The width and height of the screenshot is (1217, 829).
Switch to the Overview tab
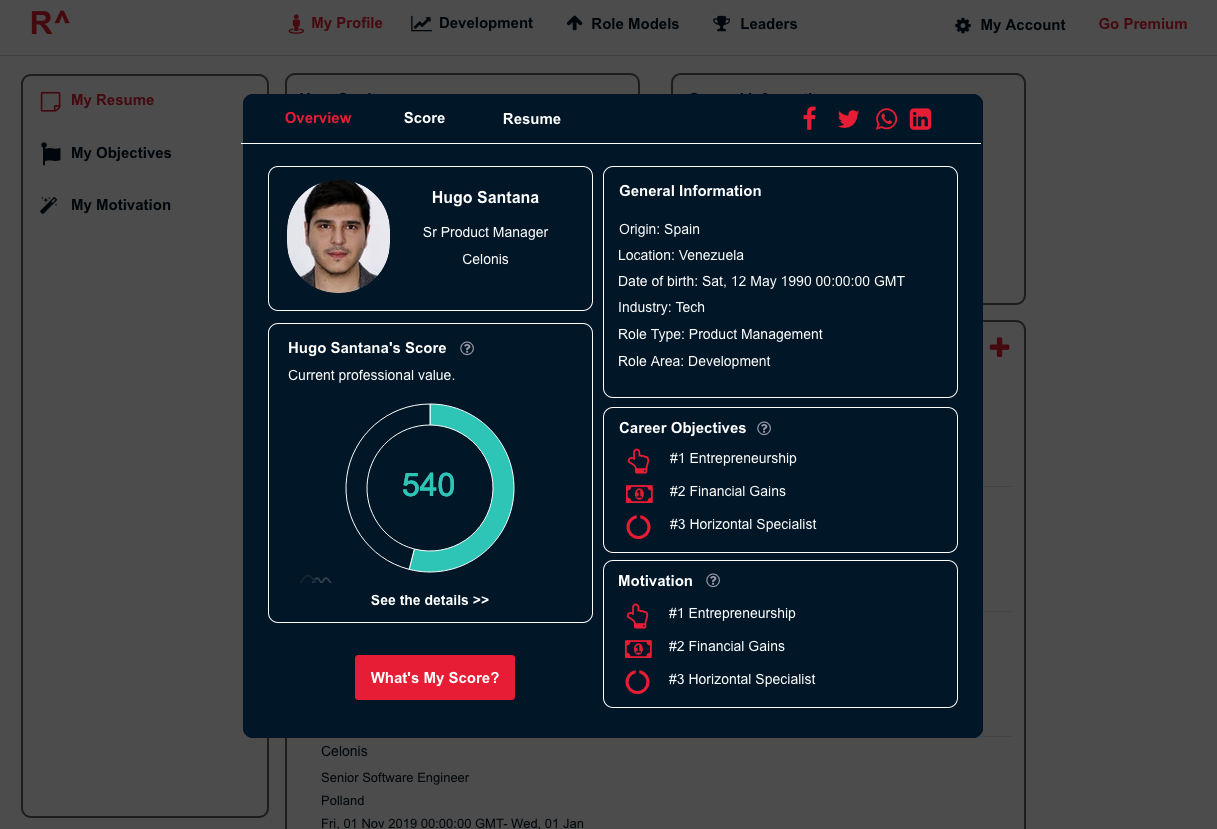click(x=318, y=118)
